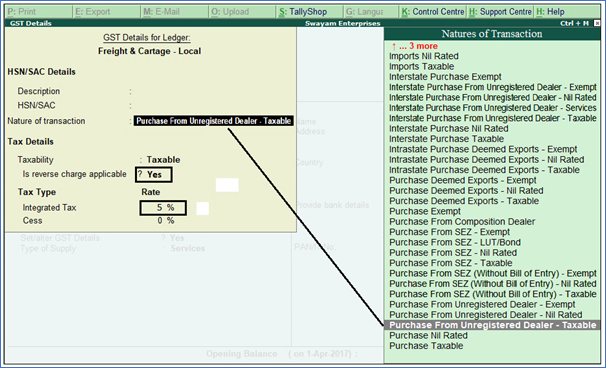Click the G: Language toolbar button
This screenshot has height=368, width=606.
pyautogui.click(x=371, y=12)
